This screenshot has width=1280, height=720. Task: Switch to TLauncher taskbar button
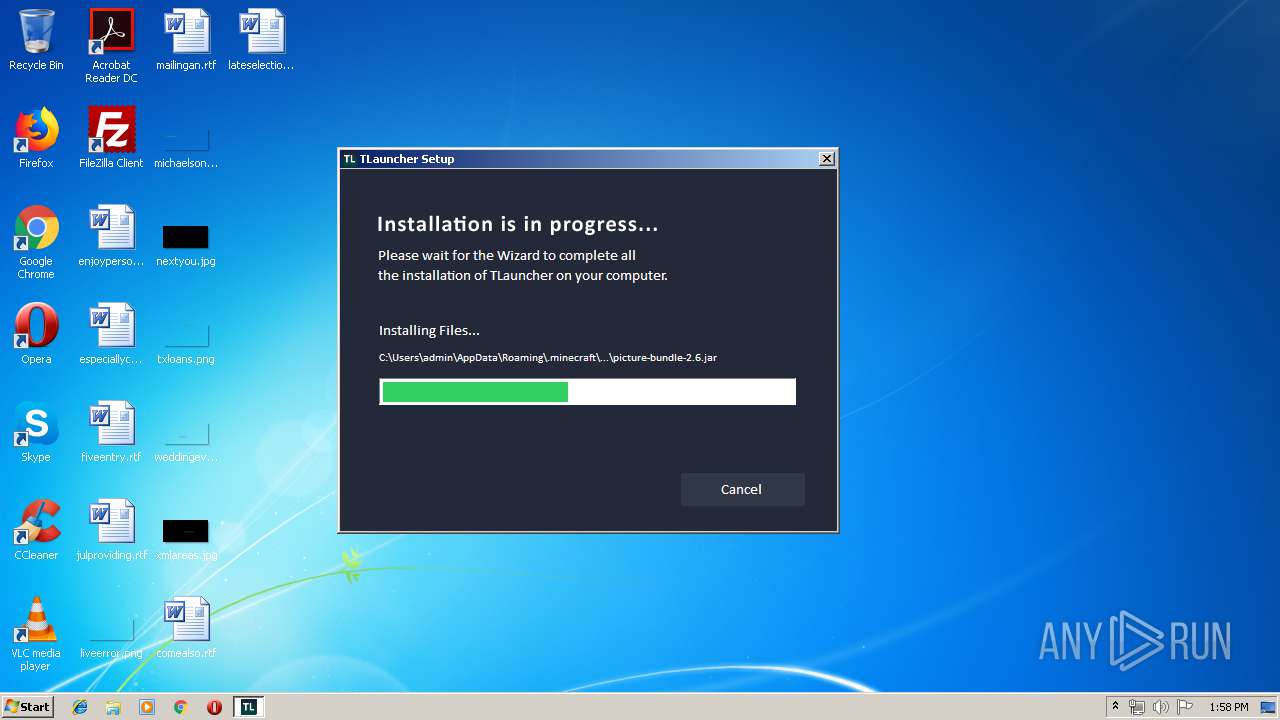click(x=248, y=707)
